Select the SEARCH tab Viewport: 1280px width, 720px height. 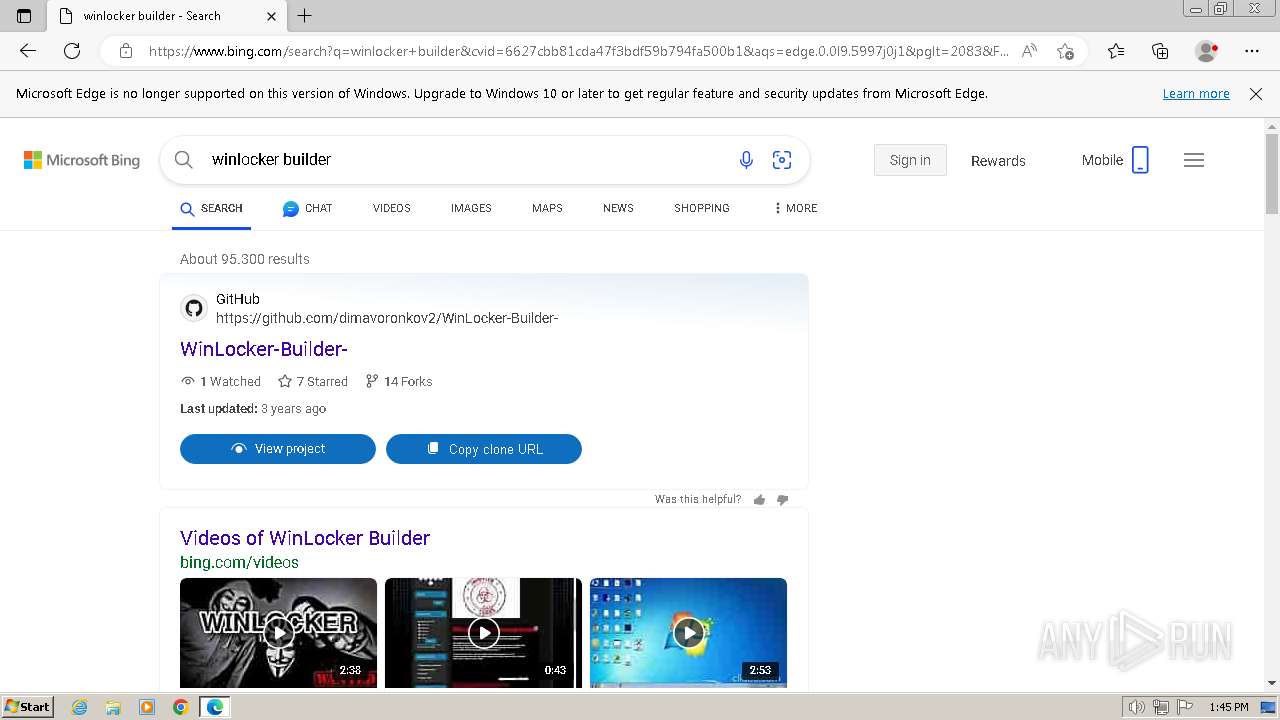click(211, 209)
